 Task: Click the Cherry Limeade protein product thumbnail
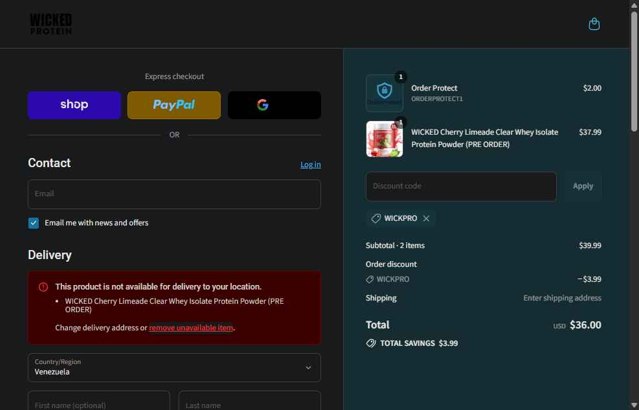pyautogui.click(x=384, y=139)
